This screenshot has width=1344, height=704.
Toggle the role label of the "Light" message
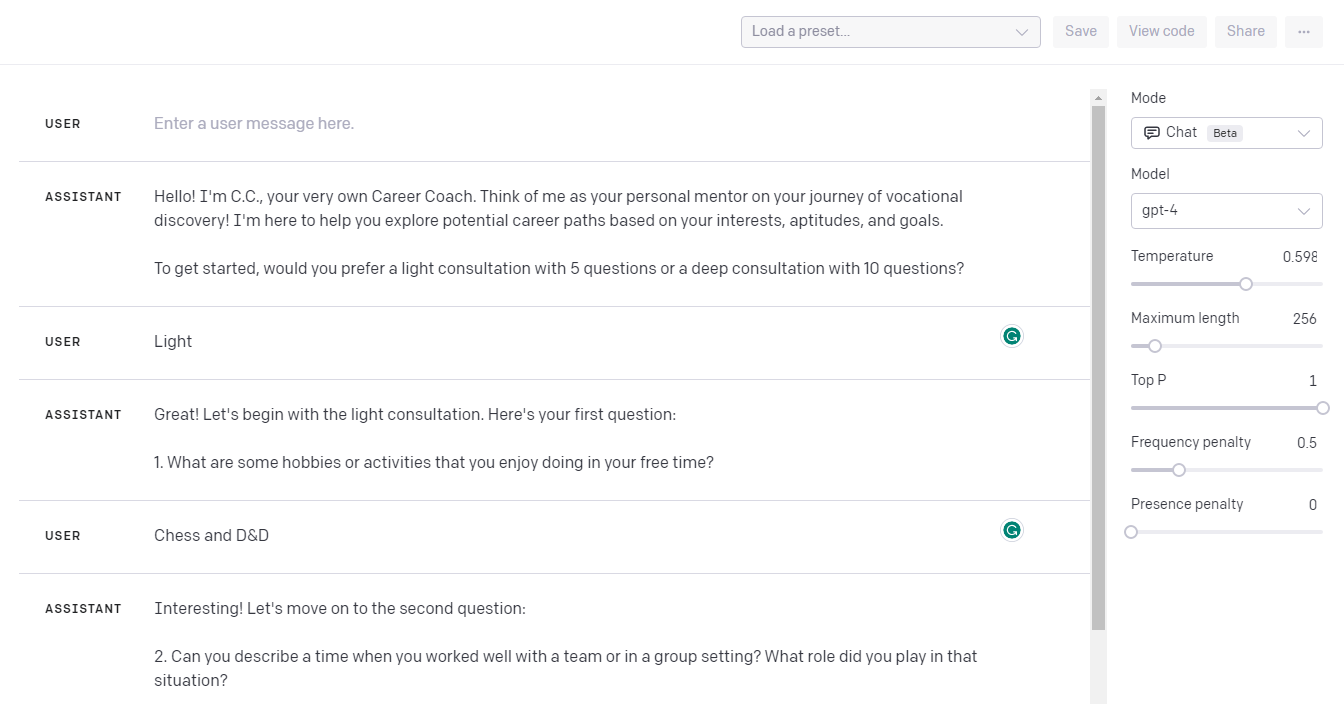coord(63,342)
